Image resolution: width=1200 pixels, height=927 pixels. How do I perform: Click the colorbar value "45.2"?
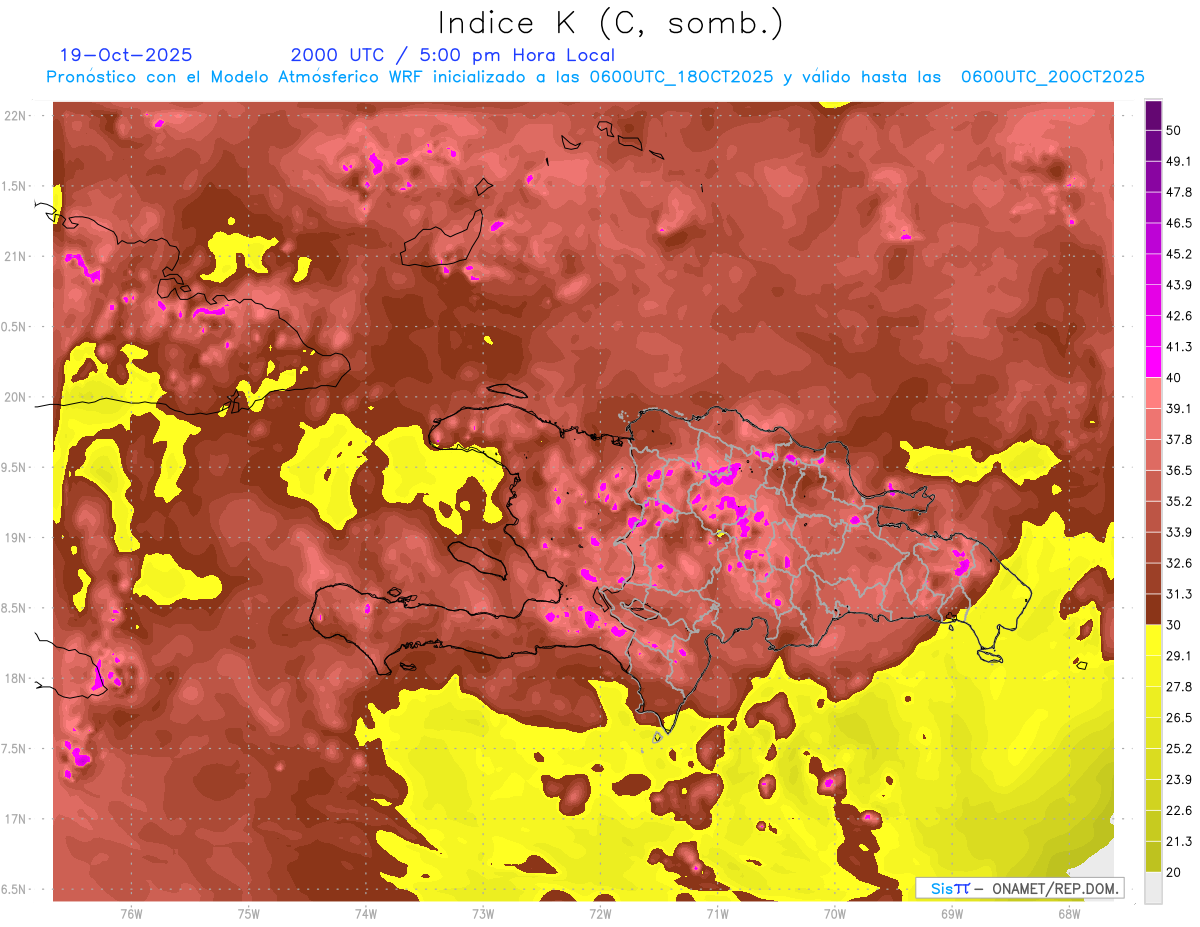[x=1178, y=254]
